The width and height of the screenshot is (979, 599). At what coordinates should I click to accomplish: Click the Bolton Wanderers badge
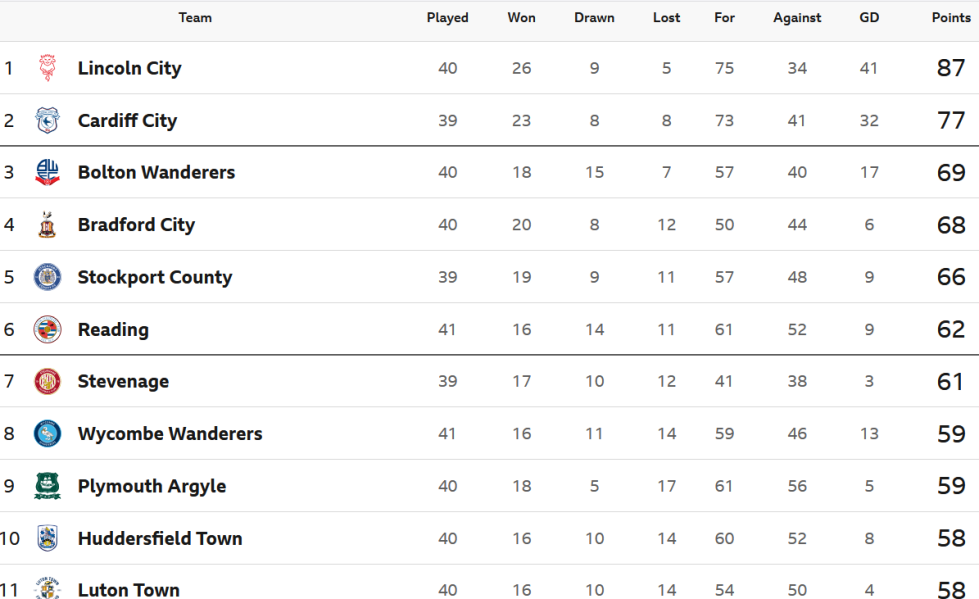[47, 172]
